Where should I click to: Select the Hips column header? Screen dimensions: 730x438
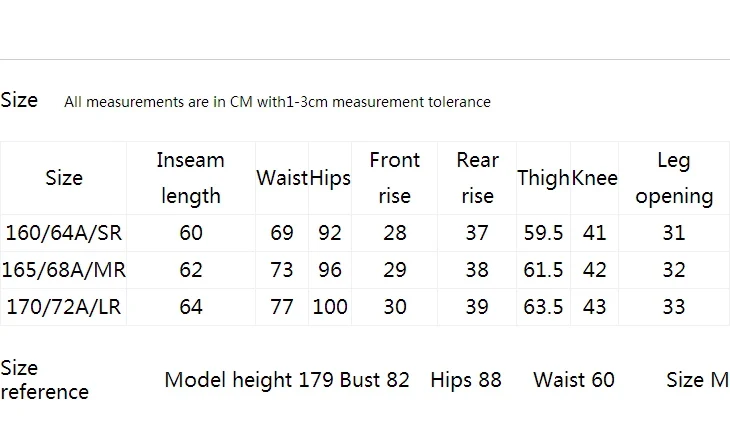330,178
